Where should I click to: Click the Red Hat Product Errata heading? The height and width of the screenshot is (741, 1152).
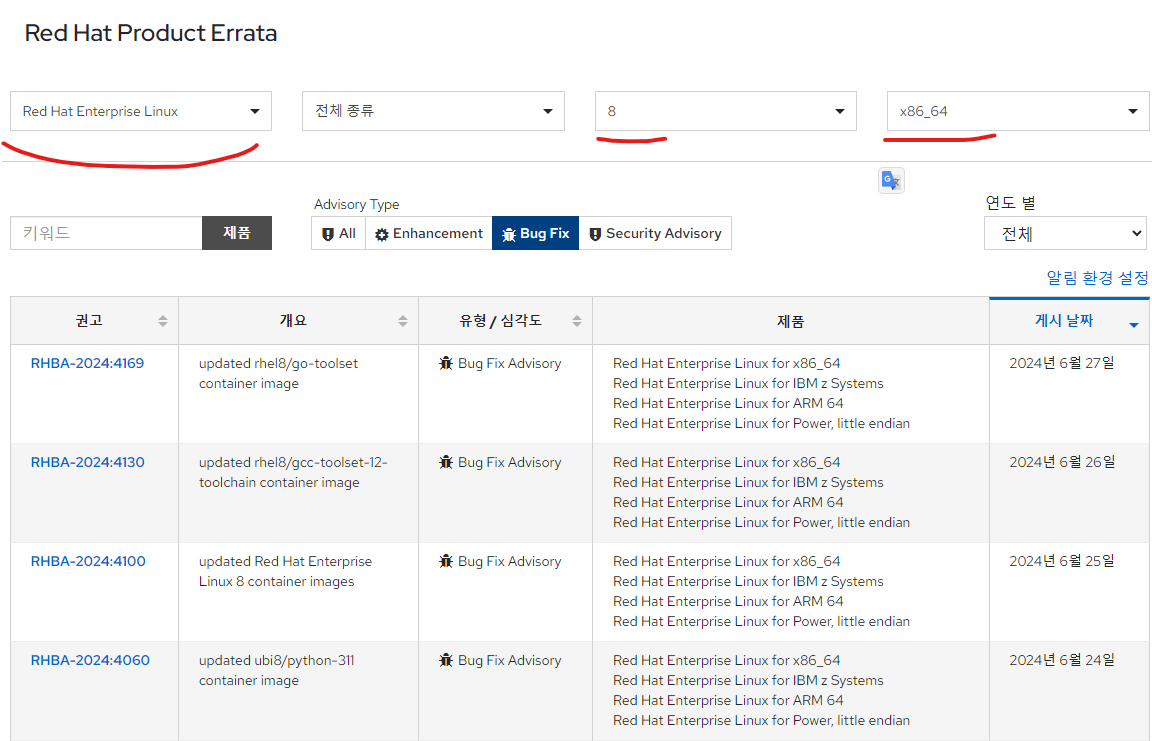point(151,33)
